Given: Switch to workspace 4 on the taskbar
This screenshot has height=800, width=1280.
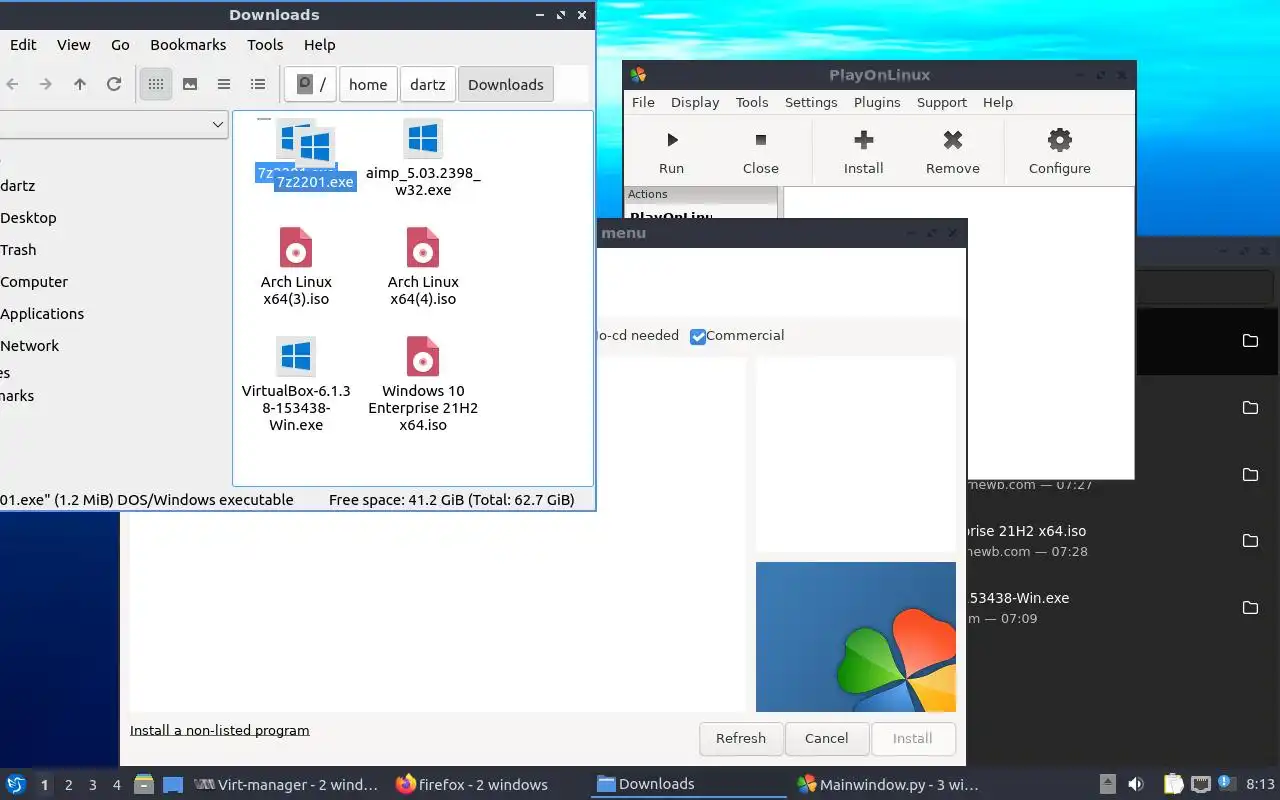Looking at the screenshot, I should [x=117, y=785].
